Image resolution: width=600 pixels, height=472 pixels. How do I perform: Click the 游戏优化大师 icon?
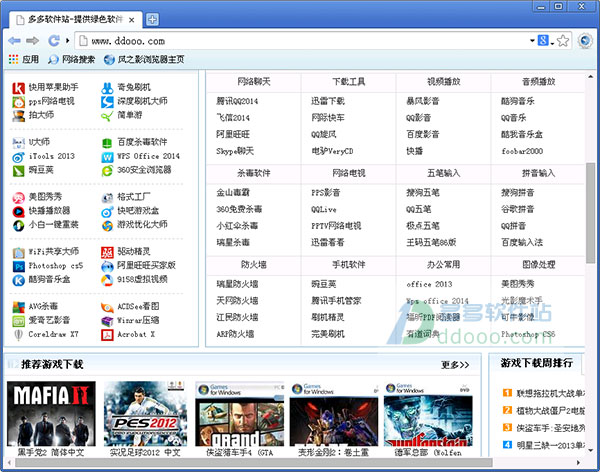tap(107, 225)
